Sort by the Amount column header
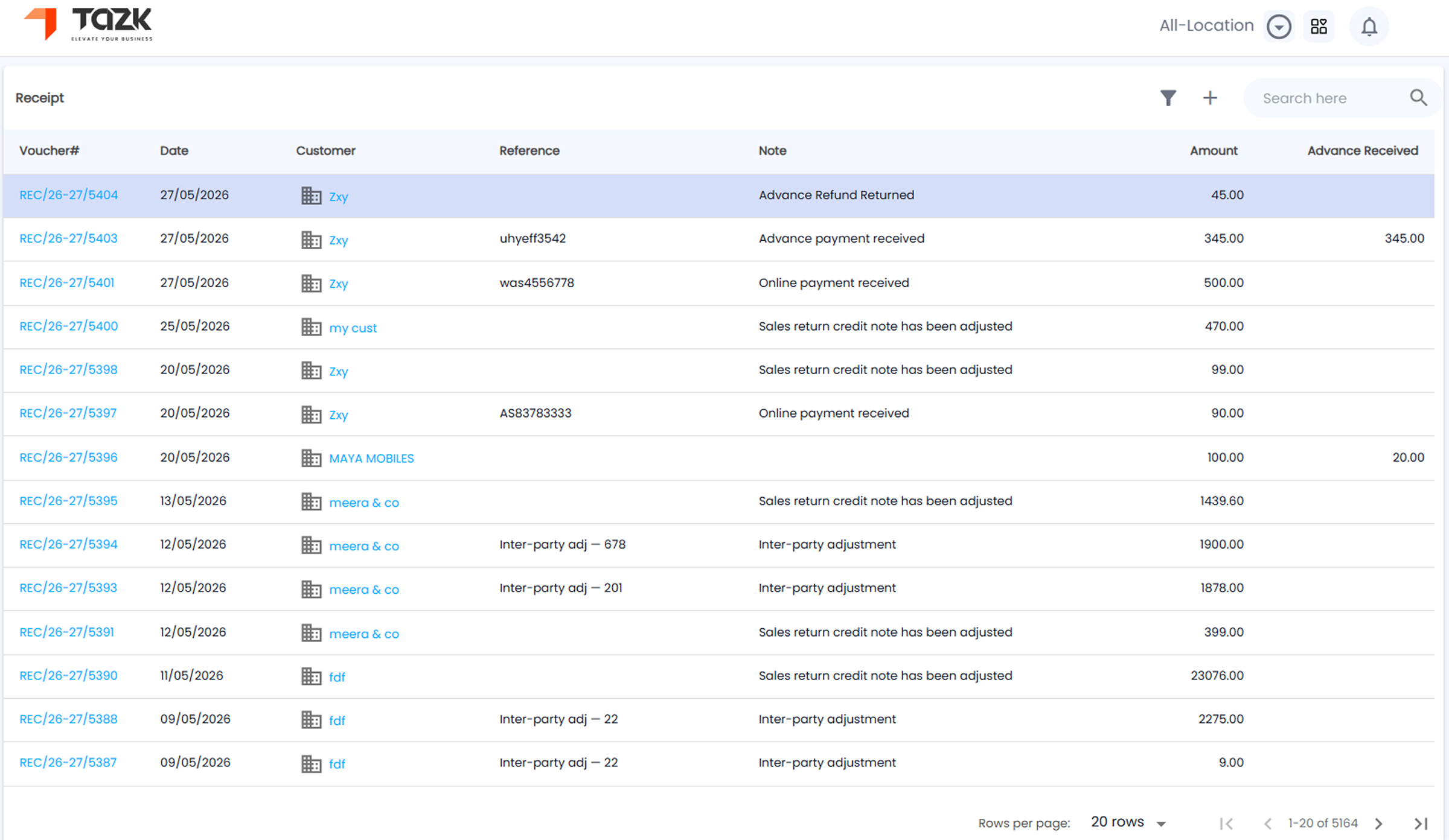 point(1214,151)
